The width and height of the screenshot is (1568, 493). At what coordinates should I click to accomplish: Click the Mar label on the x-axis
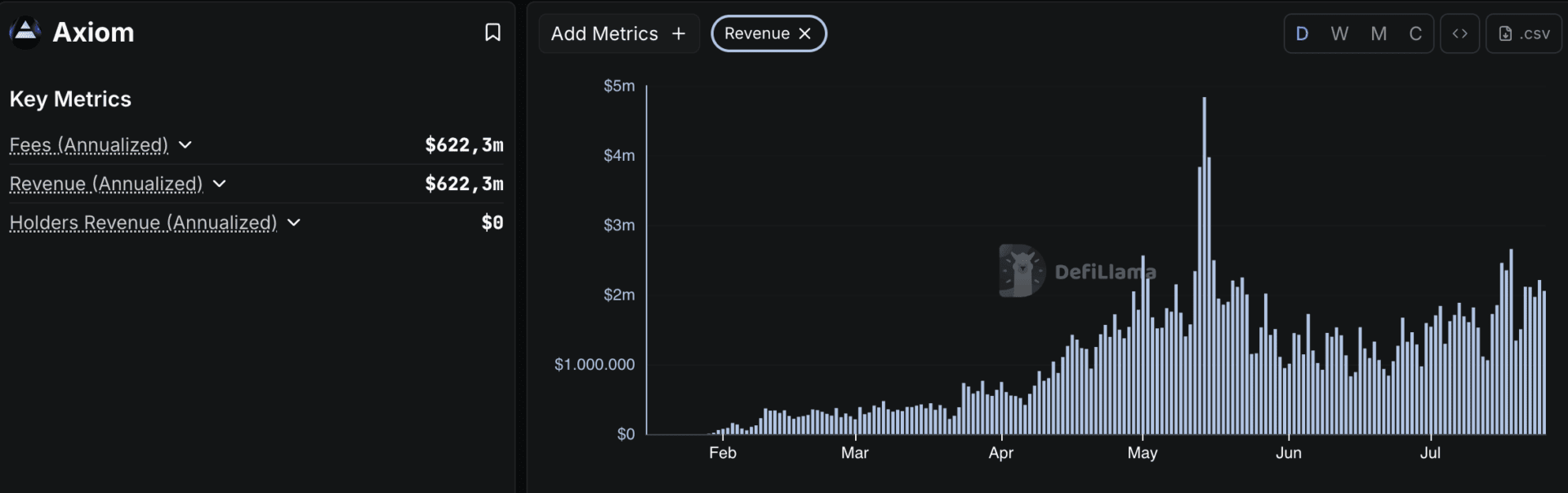point(855,453)
